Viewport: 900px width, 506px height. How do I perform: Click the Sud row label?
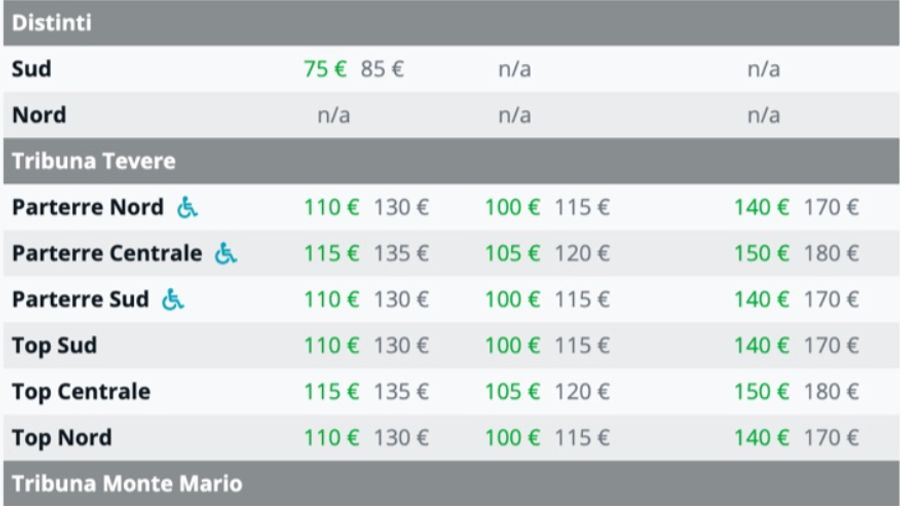tap(32, 69)
